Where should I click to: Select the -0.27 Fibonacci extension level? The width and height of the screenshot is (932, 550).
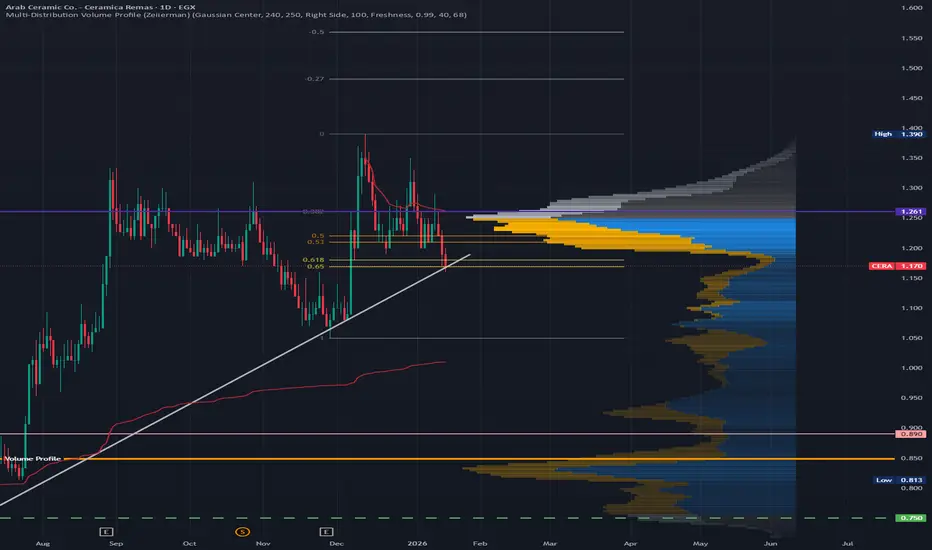pos(314,78)
